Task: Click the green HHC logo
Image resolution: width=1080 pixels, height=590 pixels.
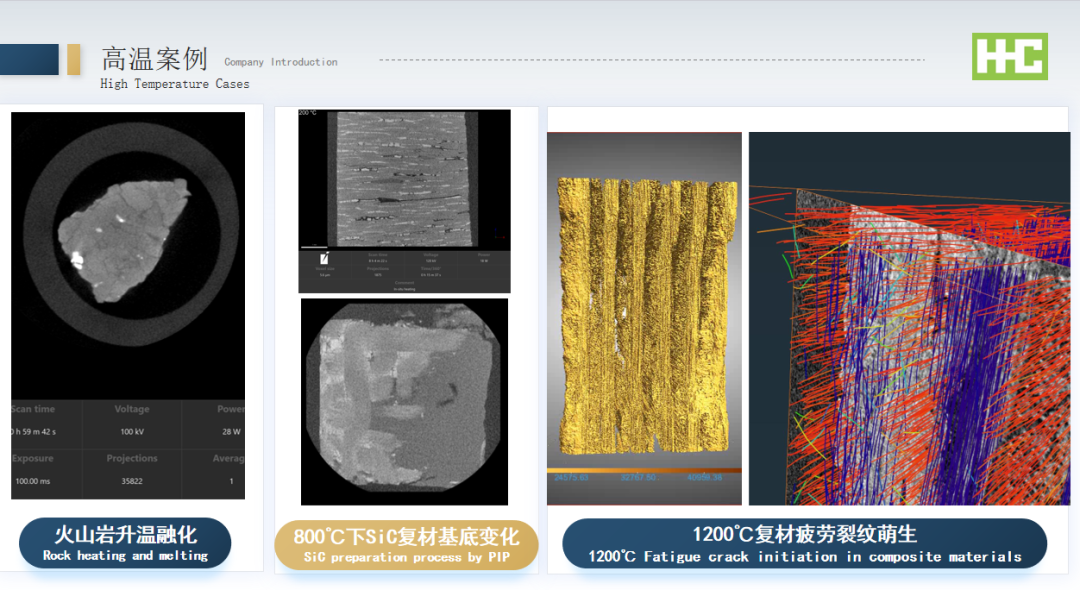Action: [x=1010, y=56]
